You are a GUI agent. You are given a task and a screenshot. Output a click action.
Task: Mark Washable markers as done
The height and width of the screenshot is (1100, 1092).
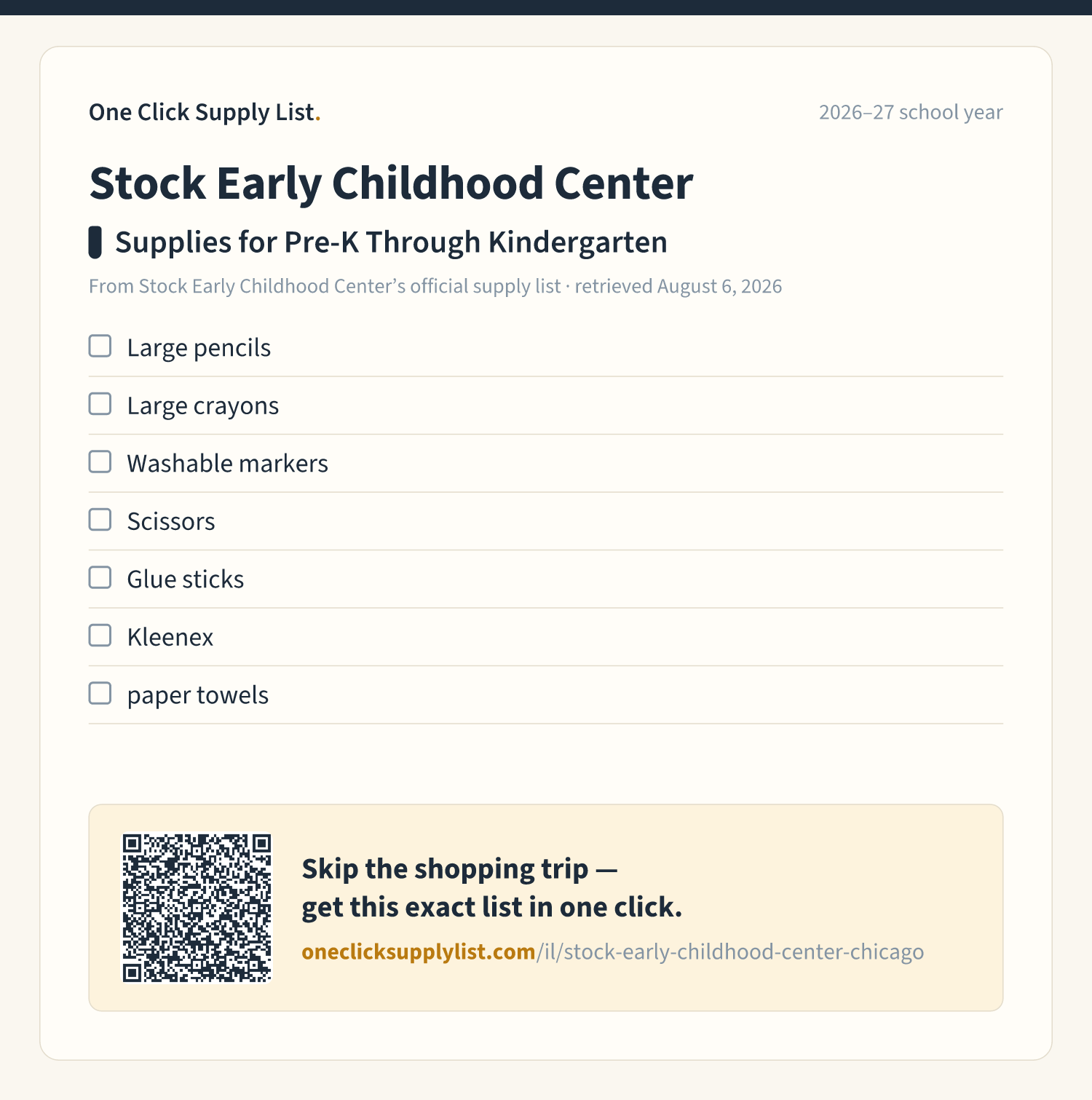pyautogui.click(x=100, y=462)
